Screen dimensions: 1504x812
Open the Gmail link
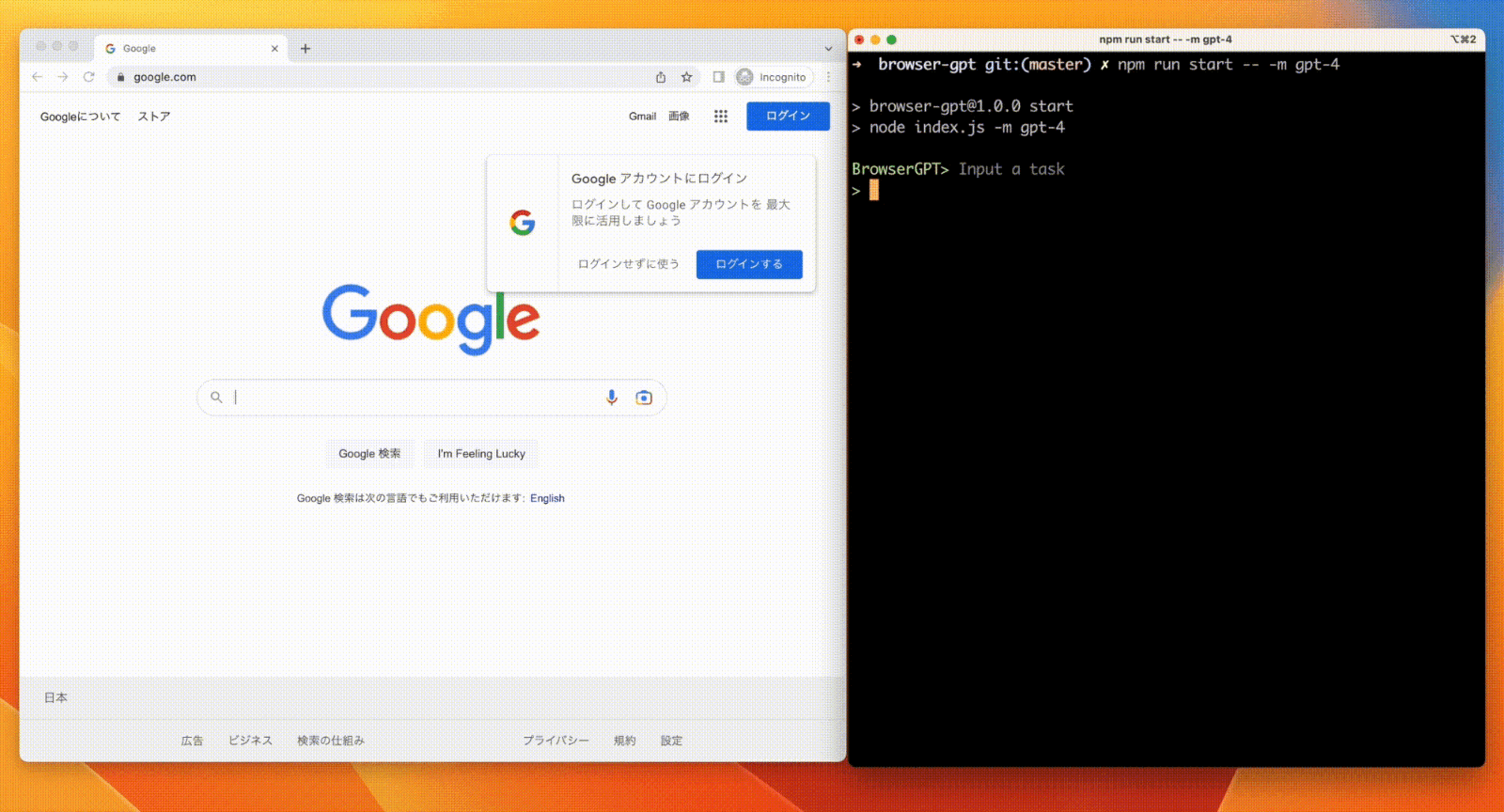coord(642,116)
